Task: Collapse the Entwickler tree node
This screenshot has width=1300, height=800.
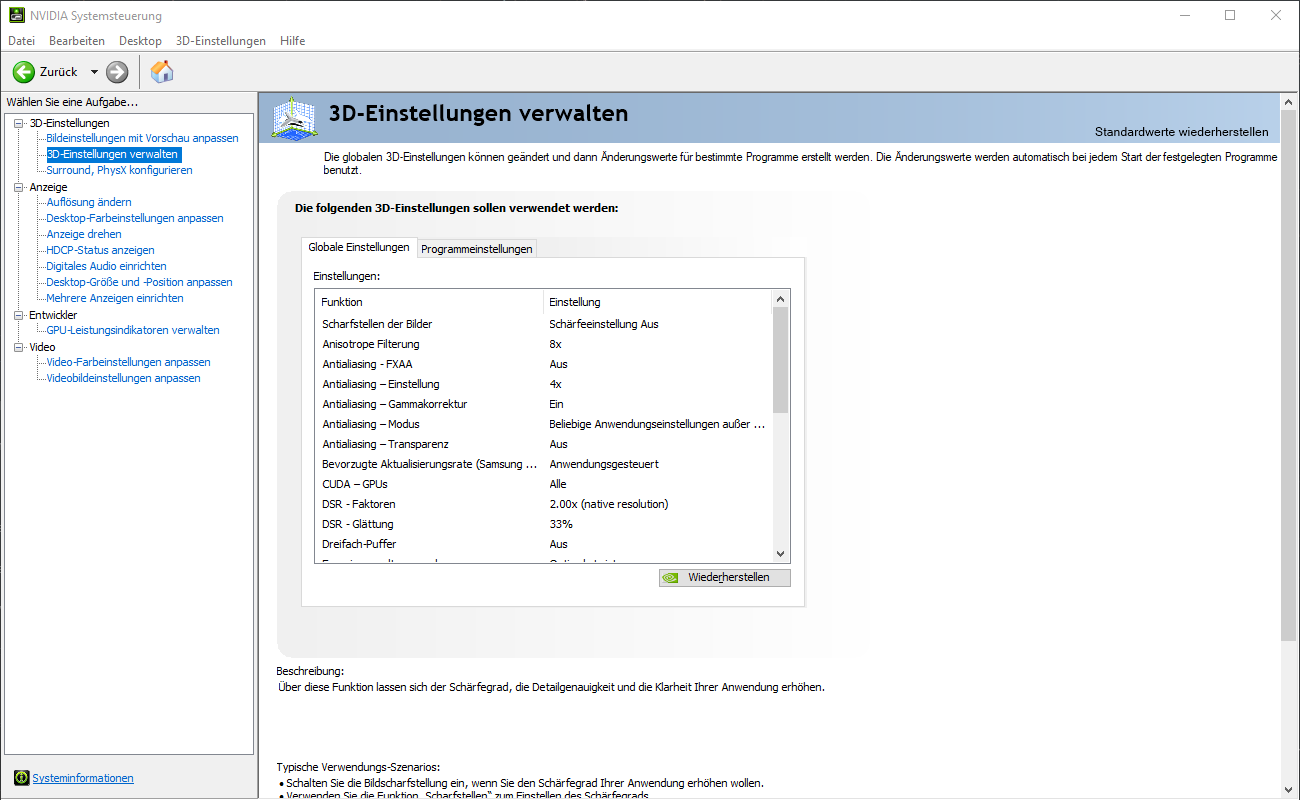Action: [19, 315]
